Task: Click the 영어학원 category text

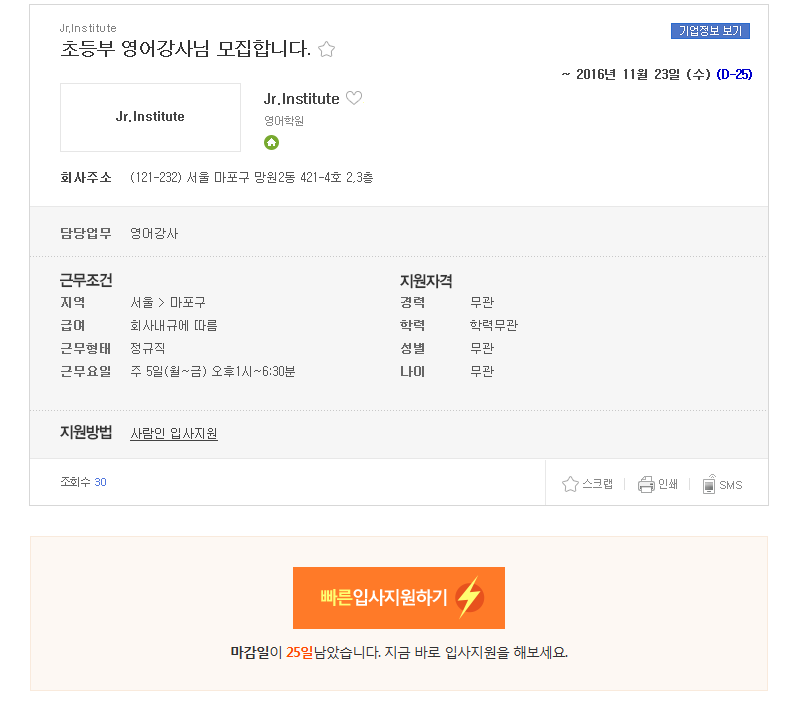Action: [x=284, y=121]
